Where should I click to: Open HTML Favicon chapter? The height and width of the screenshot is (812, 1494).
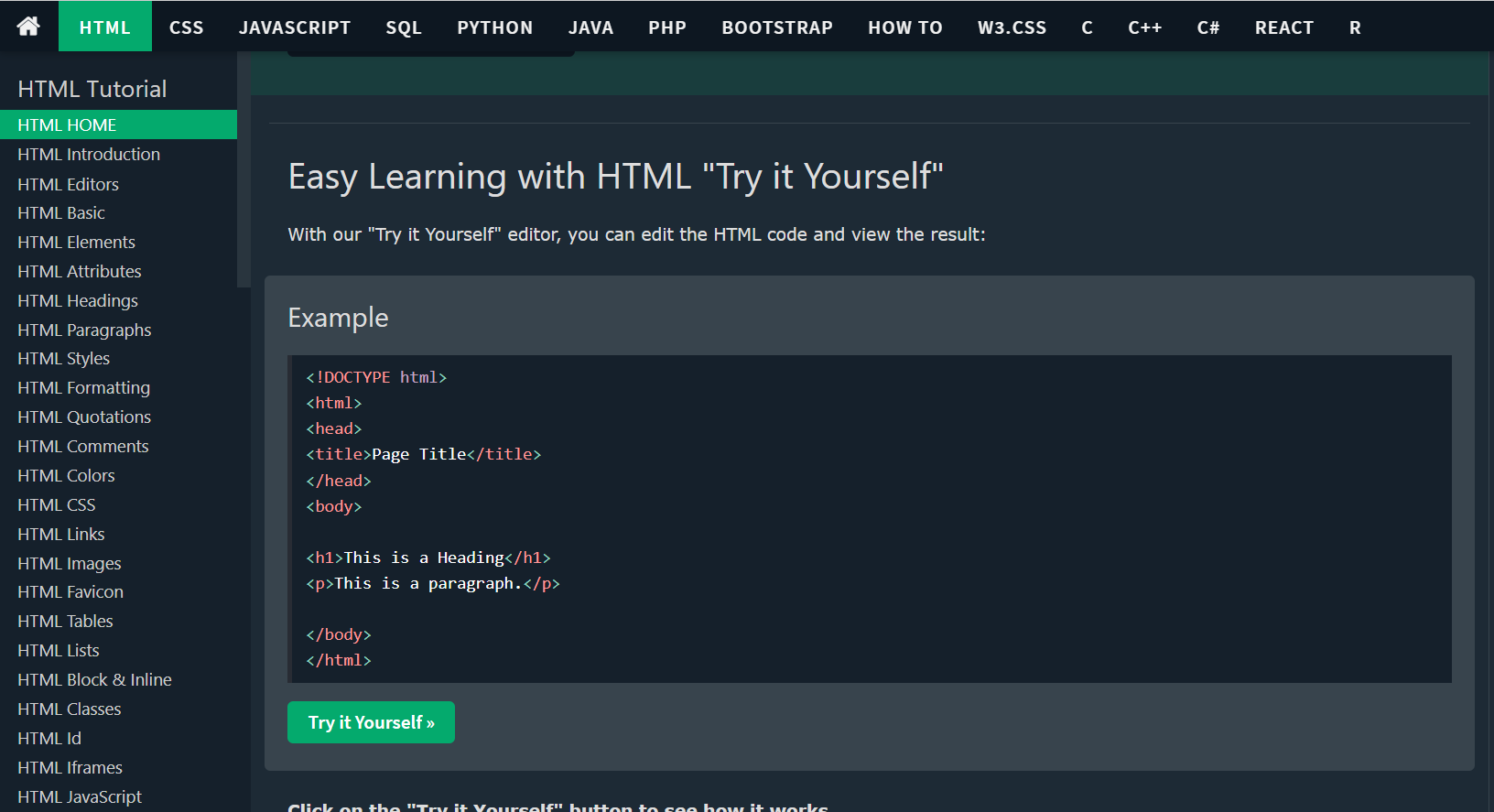pyautogui.click(x=118, y=591)
